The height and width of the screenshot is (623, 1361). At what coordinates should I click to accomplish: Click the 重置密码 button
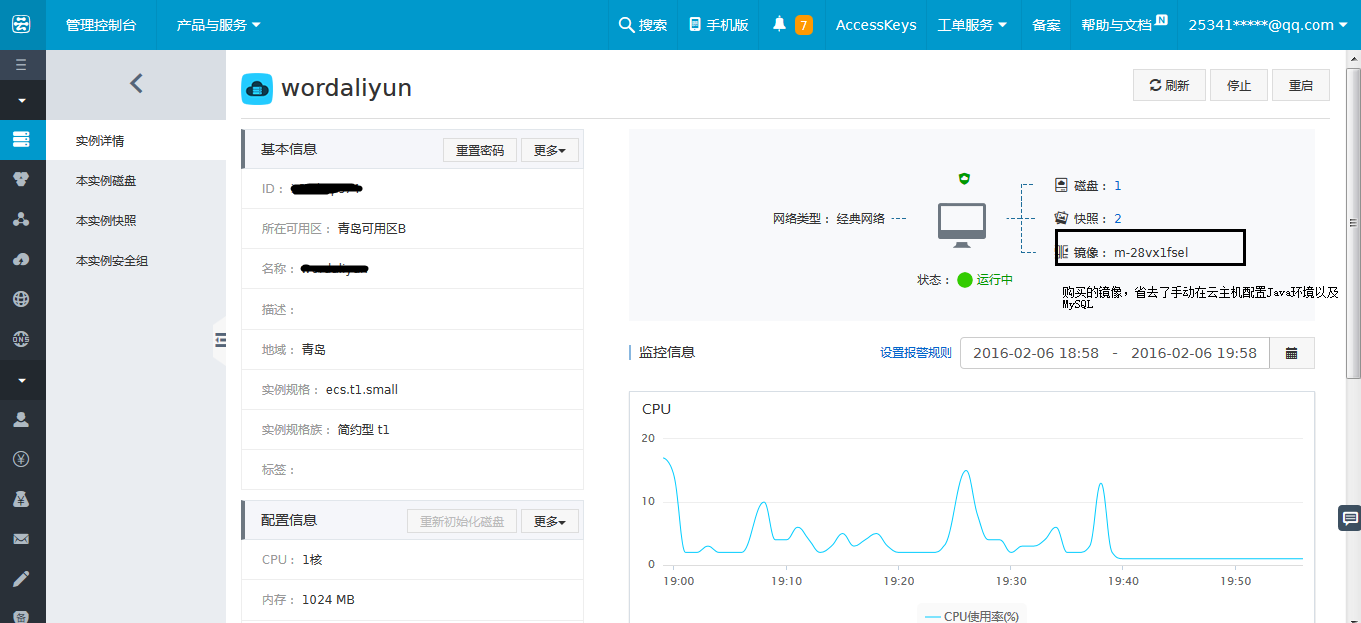[x=480, y=150]
